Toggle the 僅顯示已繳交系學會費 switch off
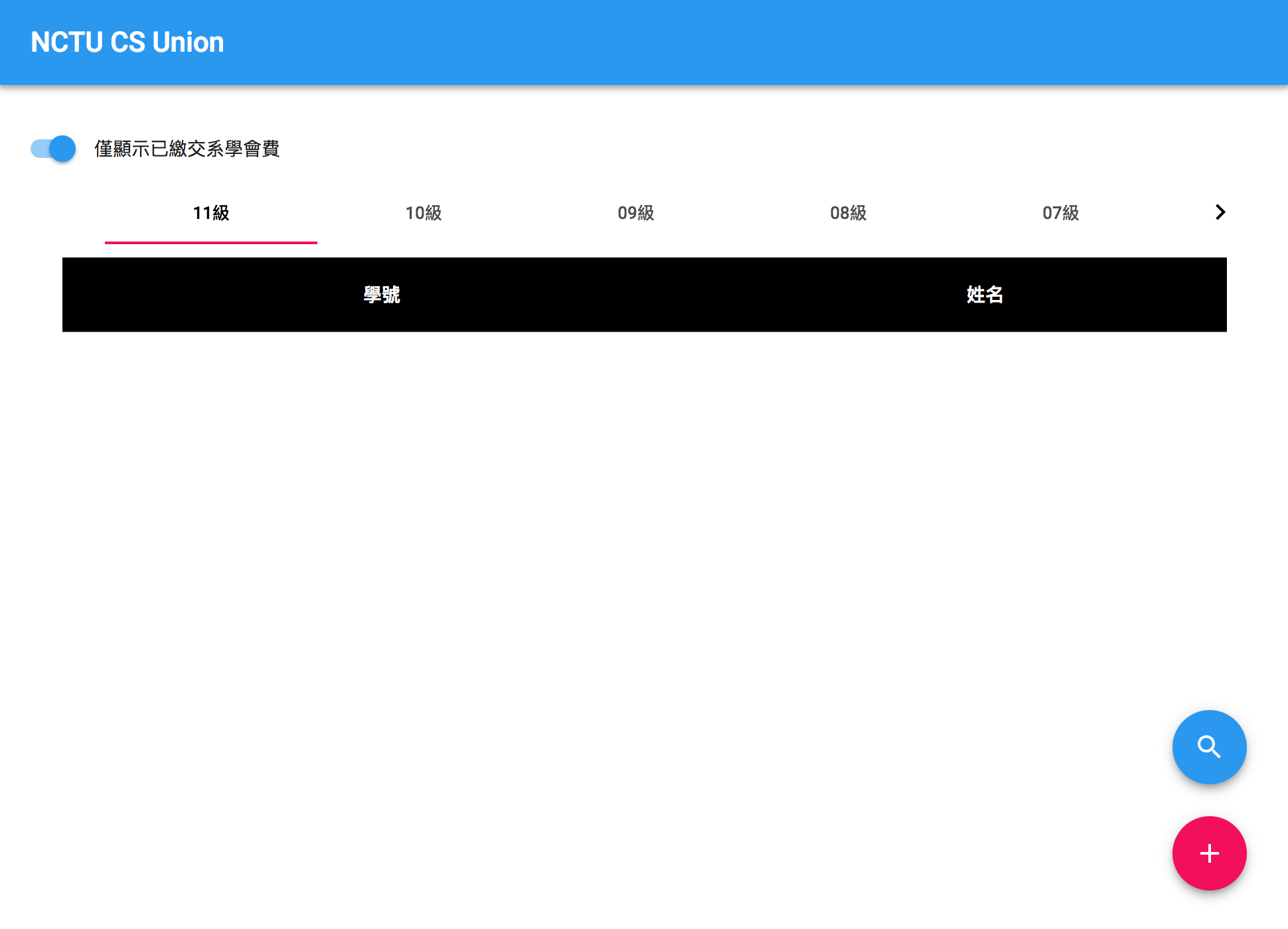This screenshot has height=929, width=1288. [53, 149]
